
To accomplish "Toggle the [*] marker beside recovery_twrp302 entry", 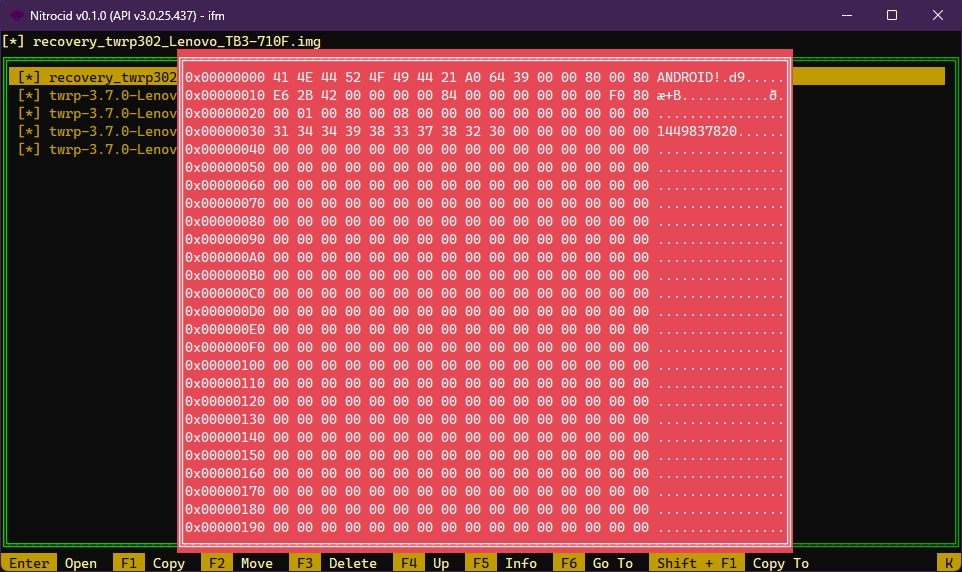I will 29,77.
